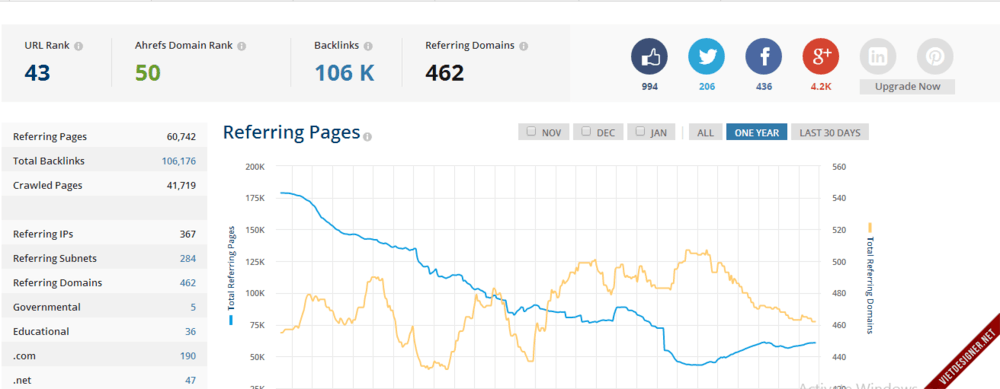Open the info tooltip beside URL Rank

[78, 46]
